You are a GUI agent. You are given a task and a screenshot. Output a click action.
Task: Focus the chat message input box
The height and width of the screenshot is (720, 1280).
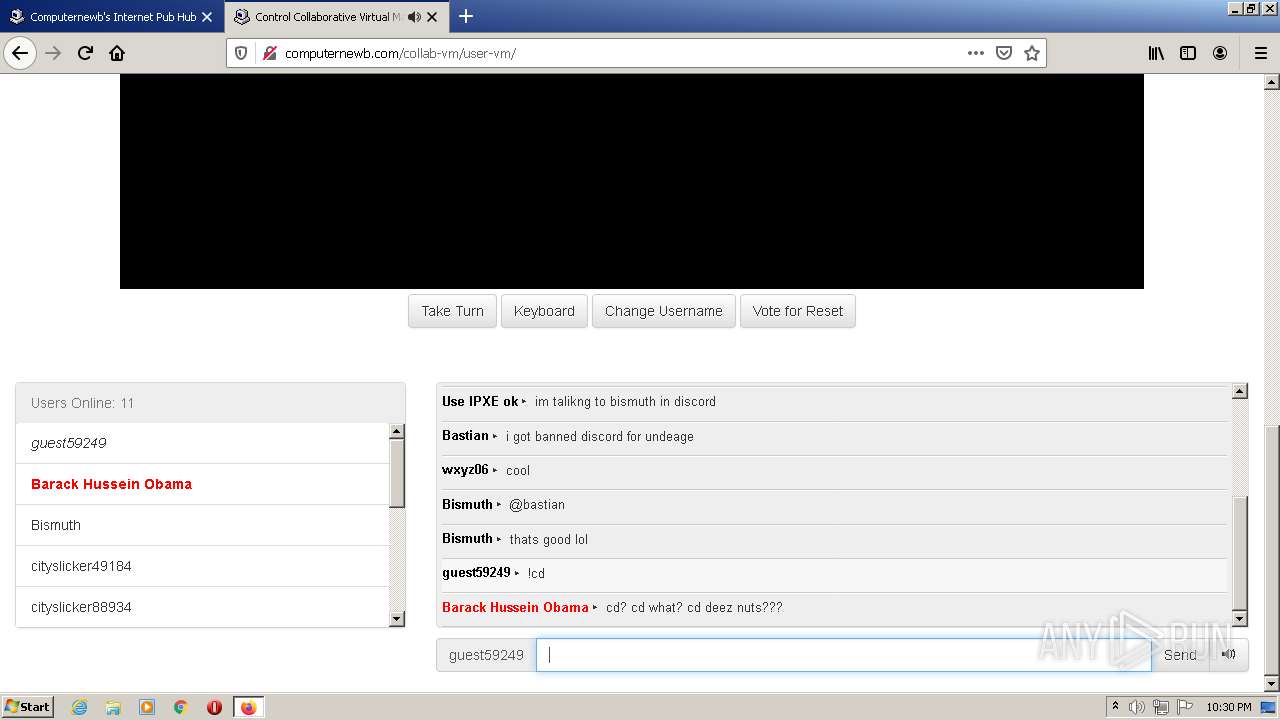click(844, 655)
